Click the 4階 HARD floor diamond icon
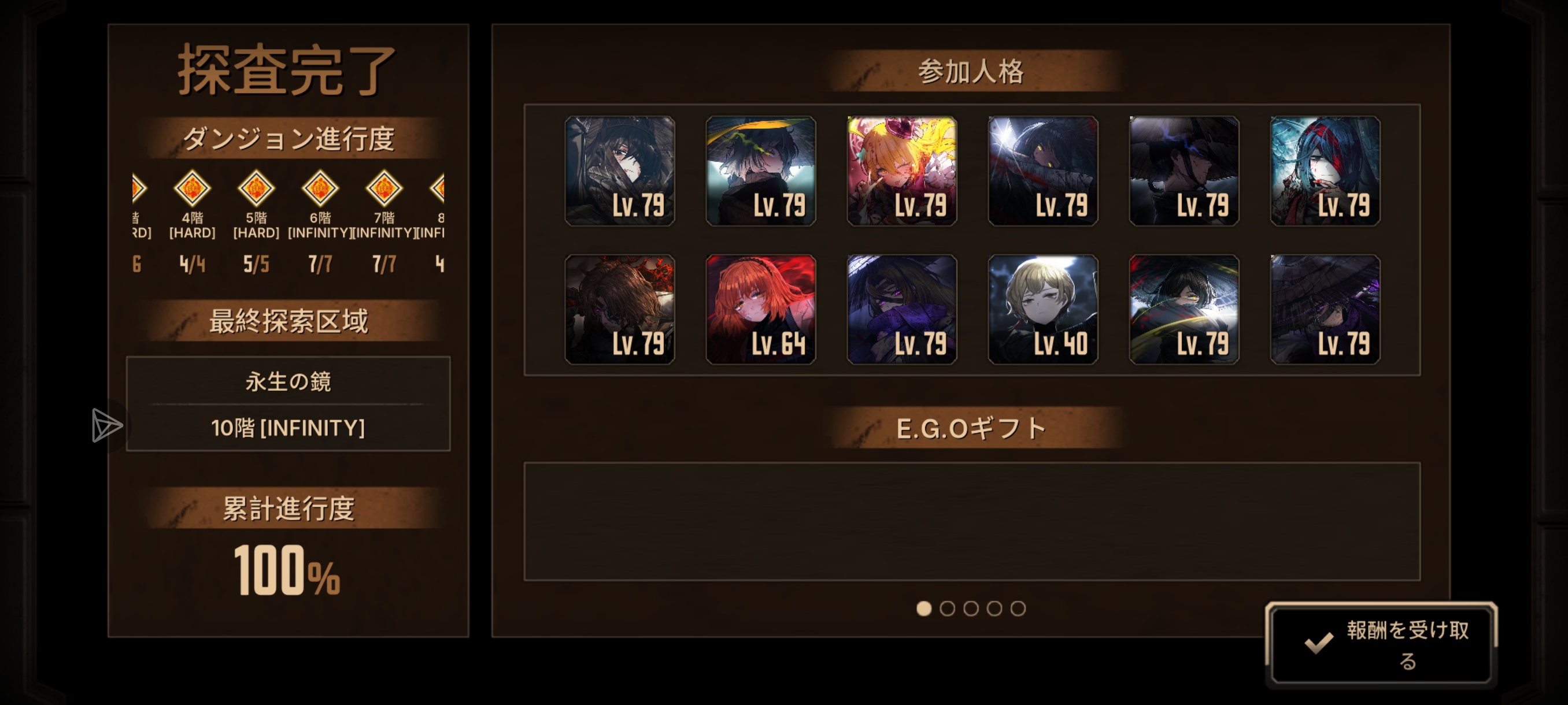 point(193,188)
